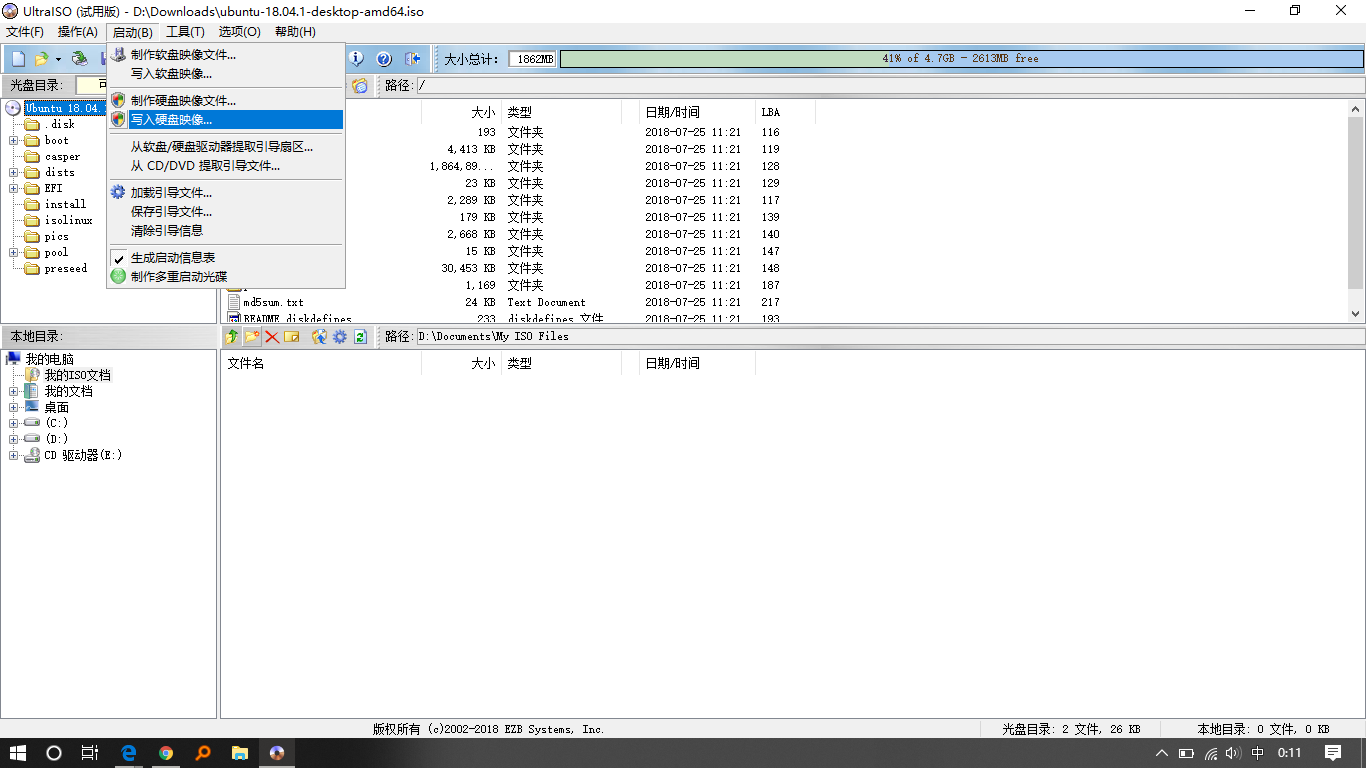Expand the pool folder in the disc tree
The height and width of the screenshot is (768, 1366).
tap(14, 253)
